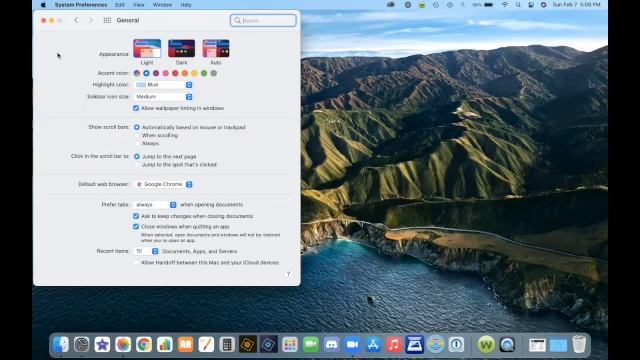Screen dimensions: 640x360
Task: Launch Zoom from the Dock
Action: point(352,345)
